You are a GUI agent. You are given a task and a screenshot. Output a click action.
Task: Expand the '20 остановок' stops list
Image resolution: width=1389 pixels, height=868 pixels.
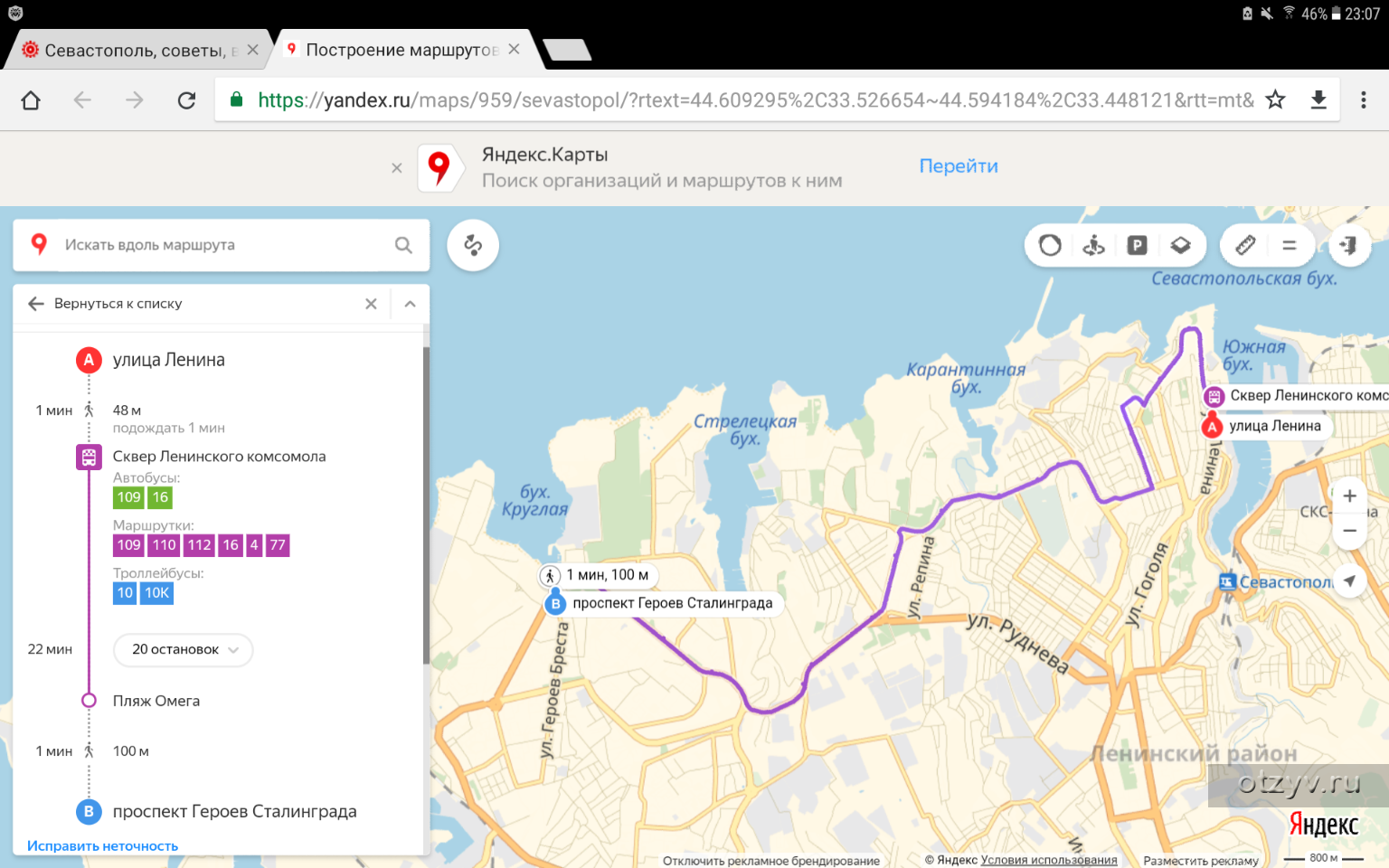pos(184,649)
